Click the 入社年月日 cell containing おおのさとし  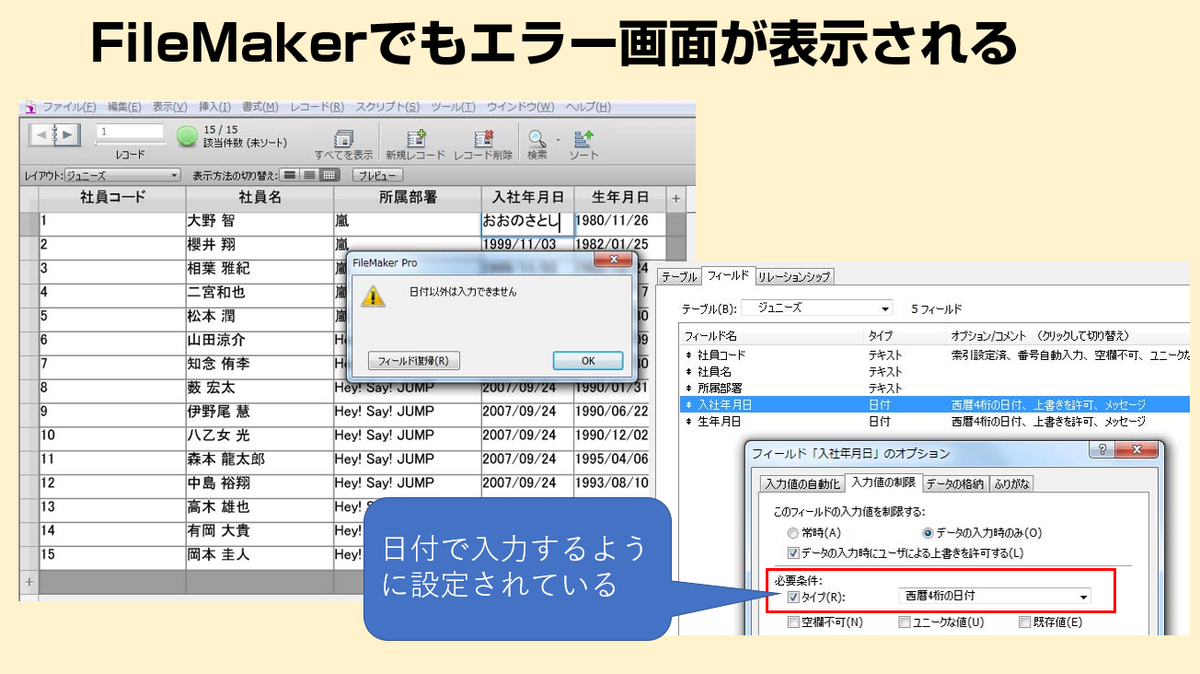pos(527,222)
